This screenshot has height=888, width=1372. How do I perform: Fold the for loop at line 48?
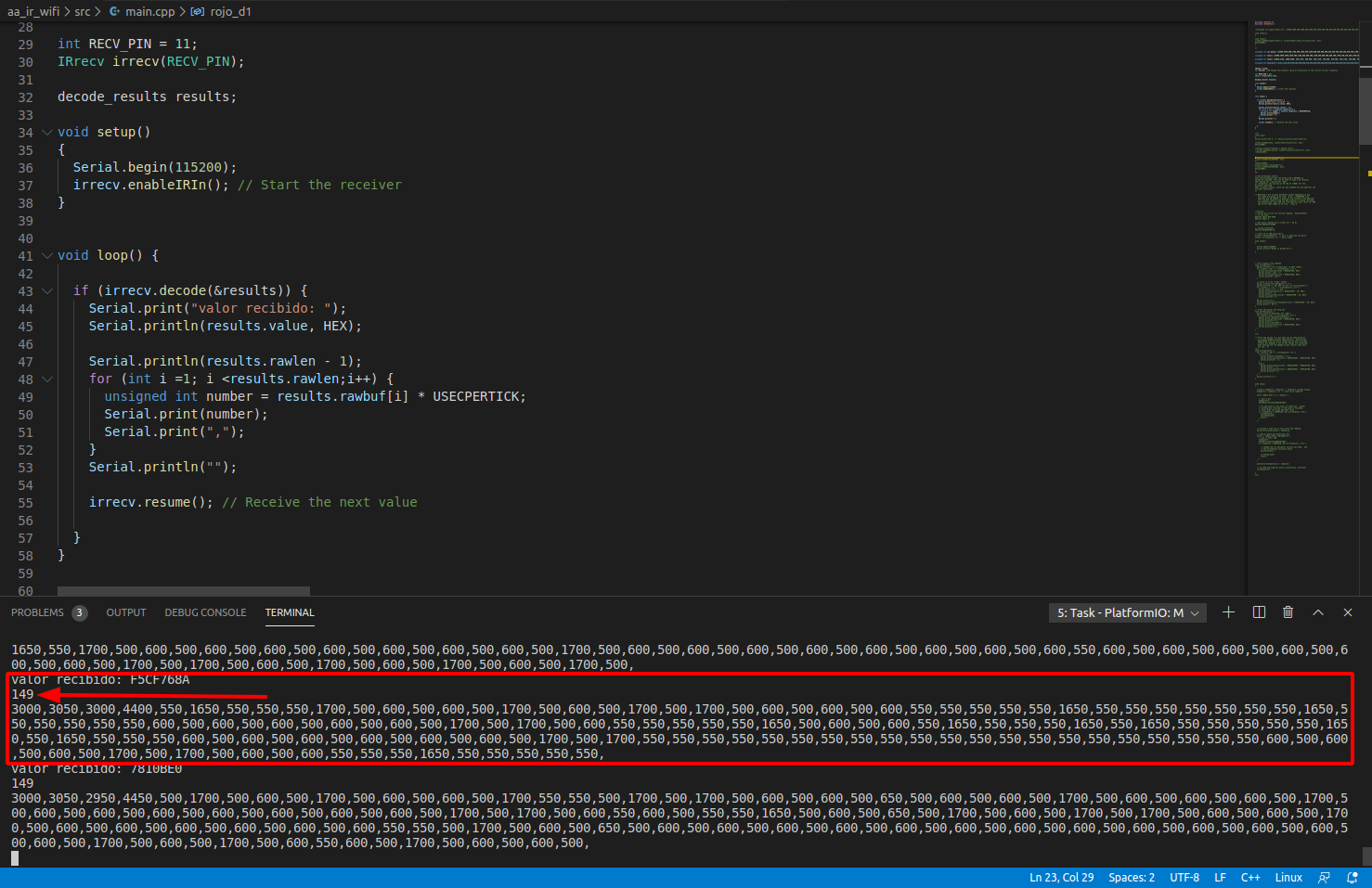click(x=47, y=380)
